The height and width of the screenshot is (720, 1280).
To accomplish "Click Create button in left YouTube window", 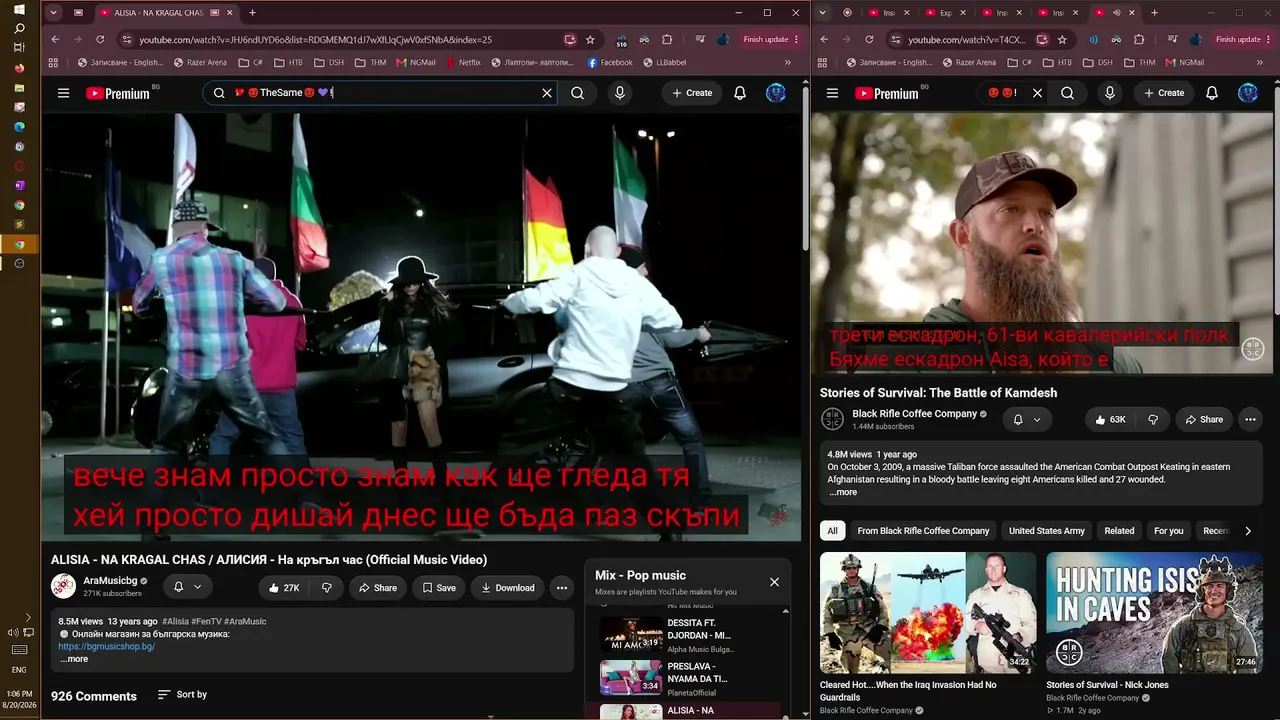I will (x=691, y=93).
